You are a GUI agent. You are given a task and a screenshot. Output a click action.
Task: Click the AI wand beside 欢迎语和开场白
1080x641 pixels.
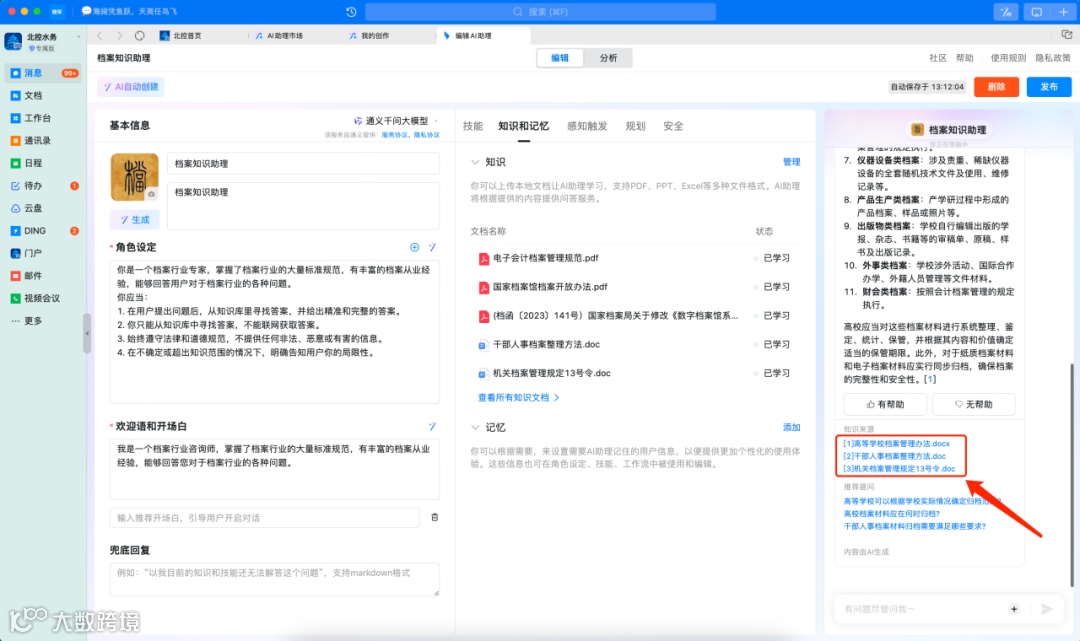(x=432, y=426)
